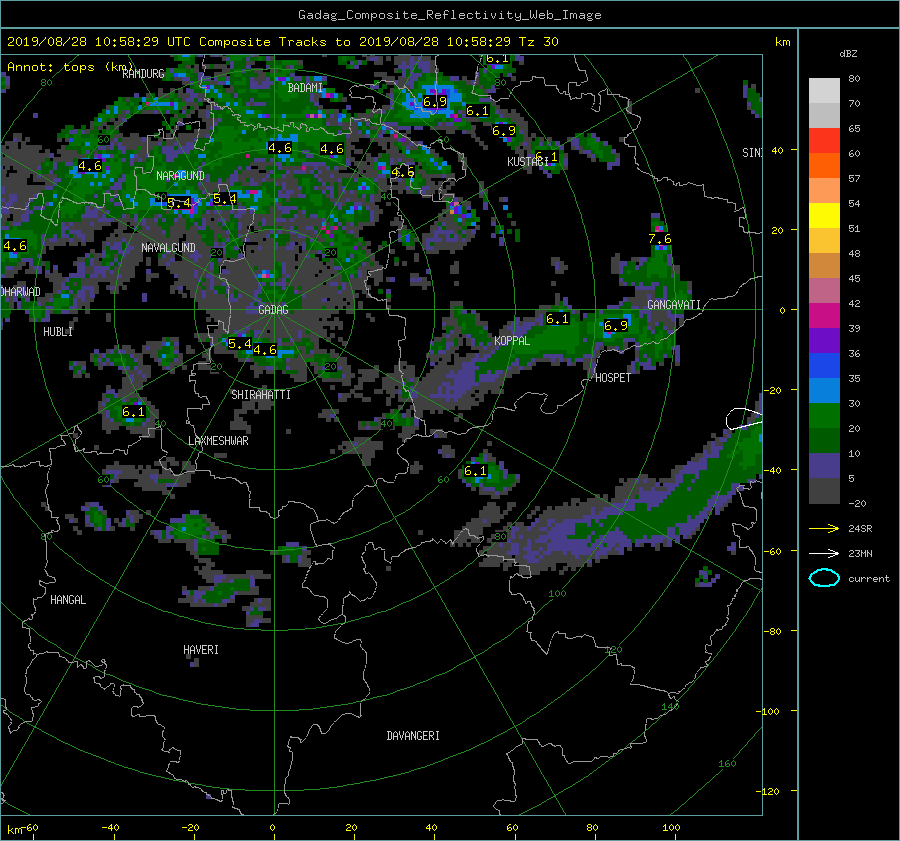Click the -60 tick on bottom km axis
This screenshot has height=841, width=900.
32,828
